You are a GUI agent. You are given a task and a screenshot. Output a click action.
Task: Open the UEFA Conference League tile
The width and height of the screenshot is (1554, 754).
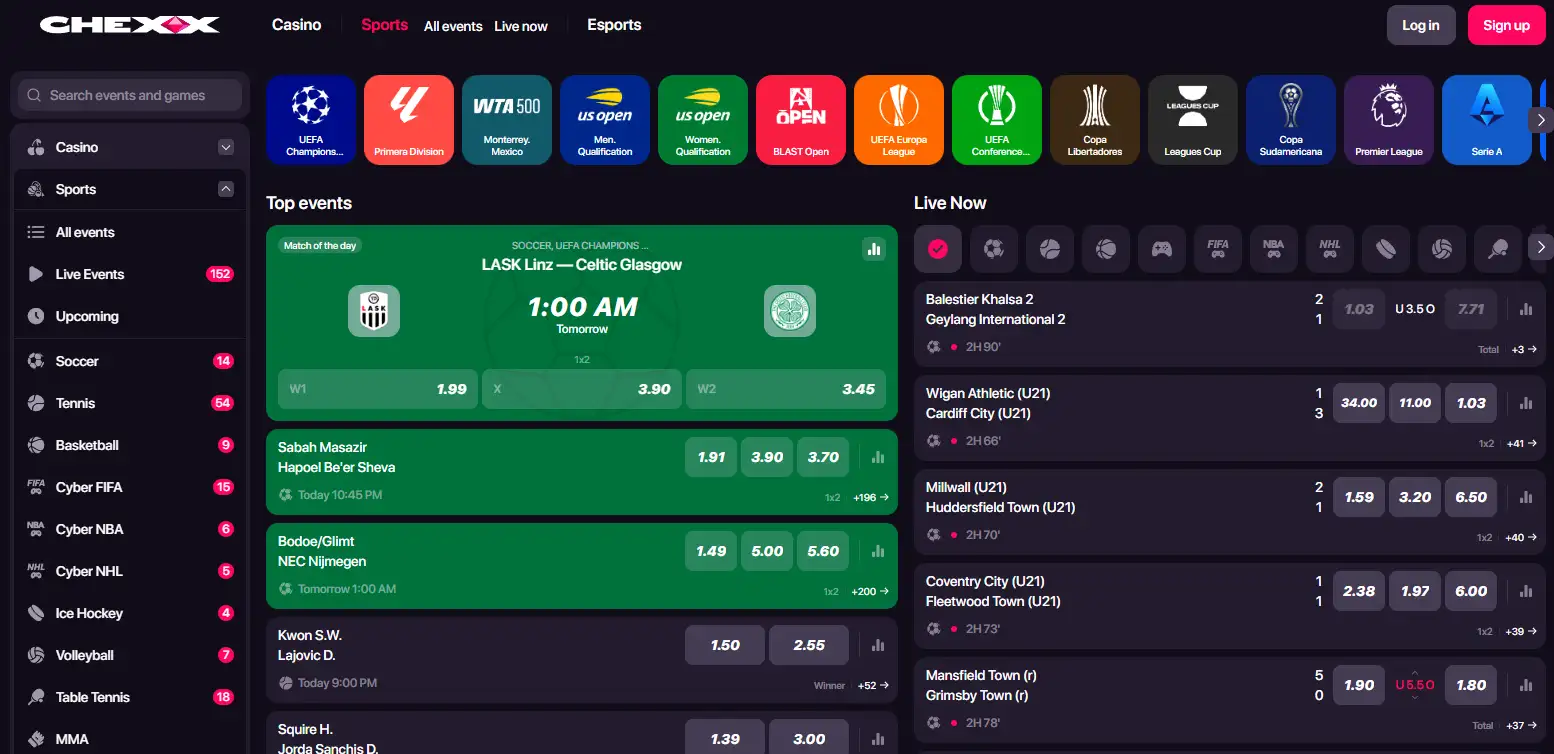pos(997,120)
